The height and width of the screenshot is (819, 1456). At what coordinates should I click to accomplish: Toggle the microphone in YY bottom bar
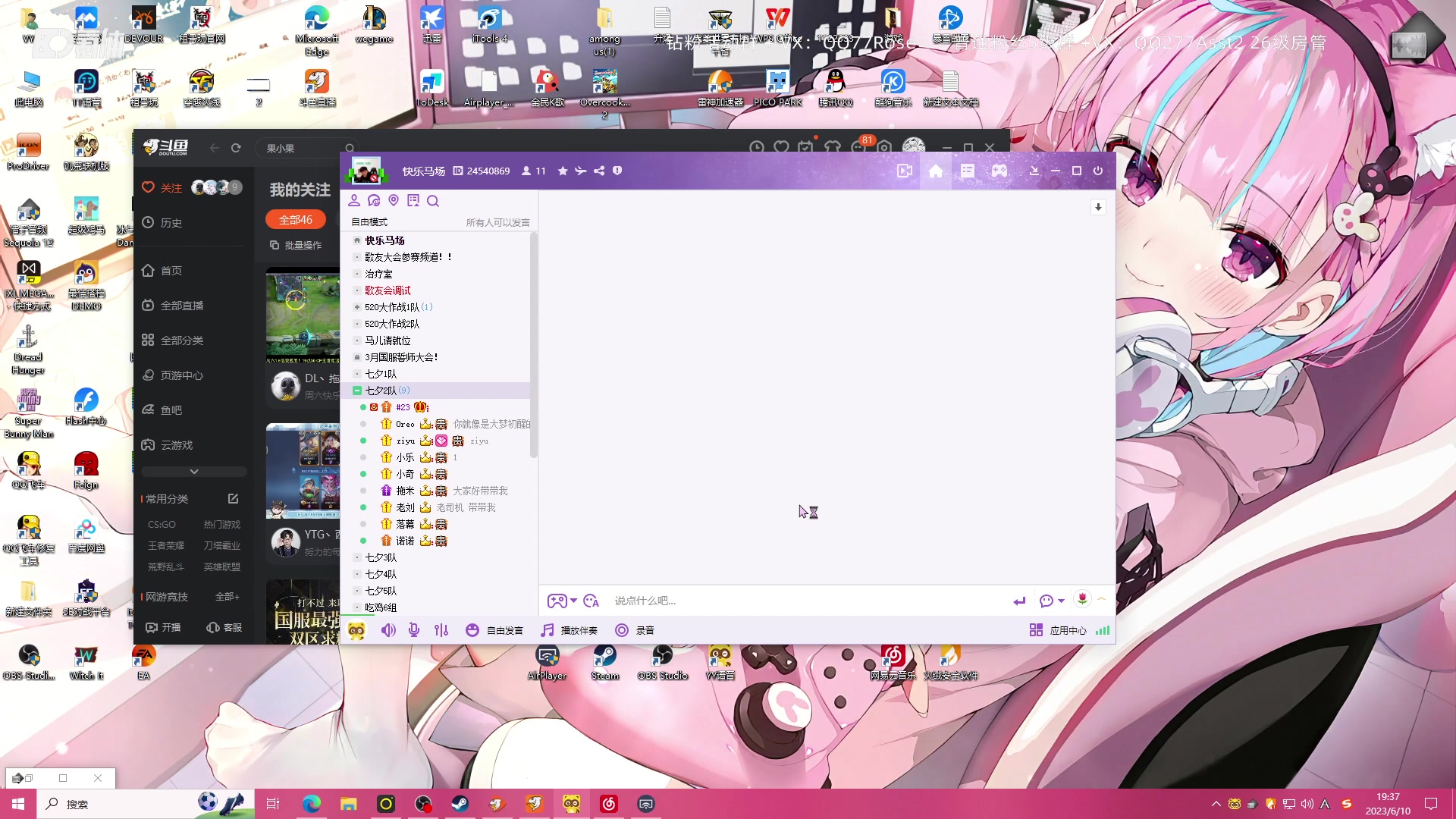coord(414,630)
